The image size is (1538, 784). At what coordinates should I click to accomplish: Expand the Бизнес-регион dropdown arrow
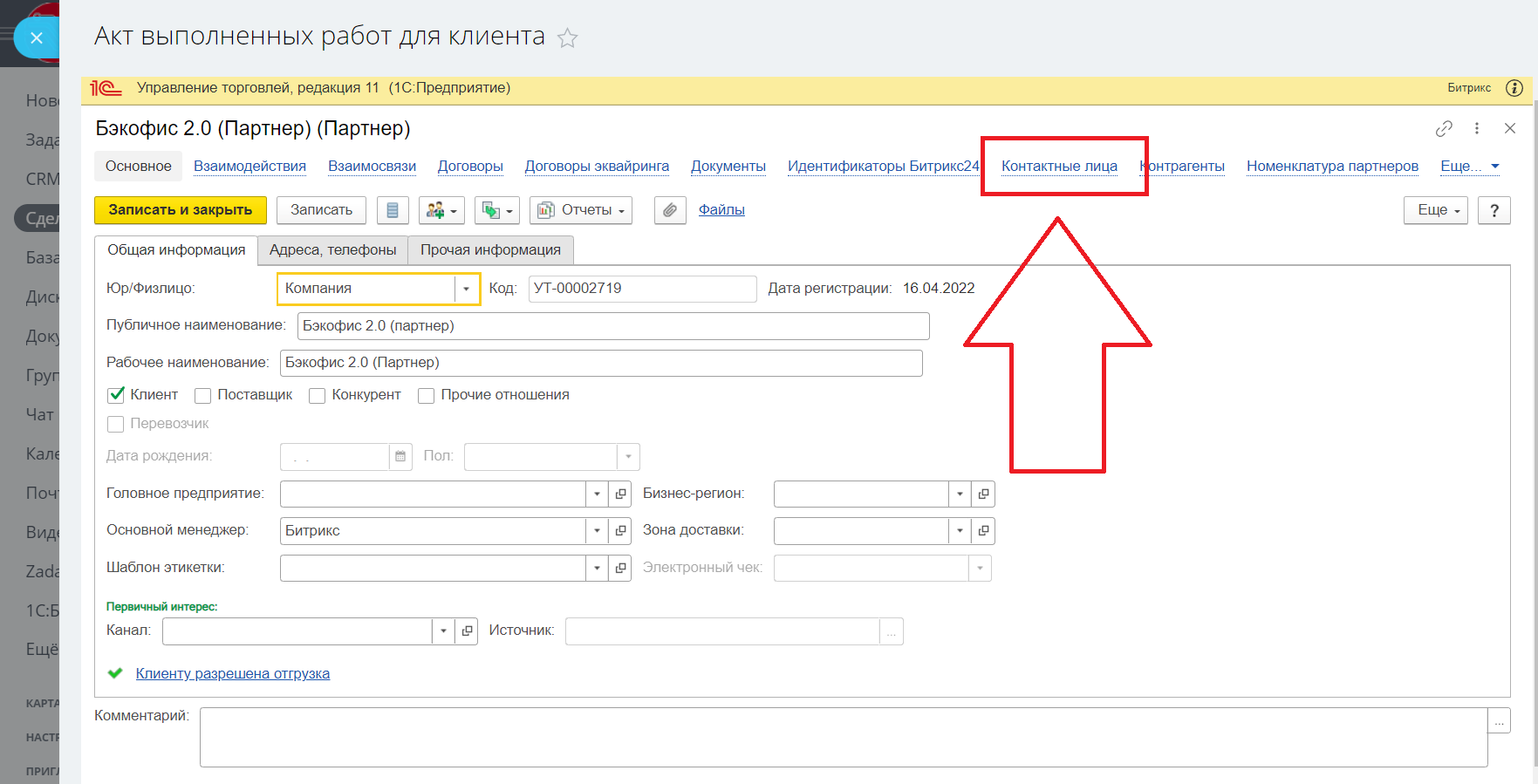[960, 494]
